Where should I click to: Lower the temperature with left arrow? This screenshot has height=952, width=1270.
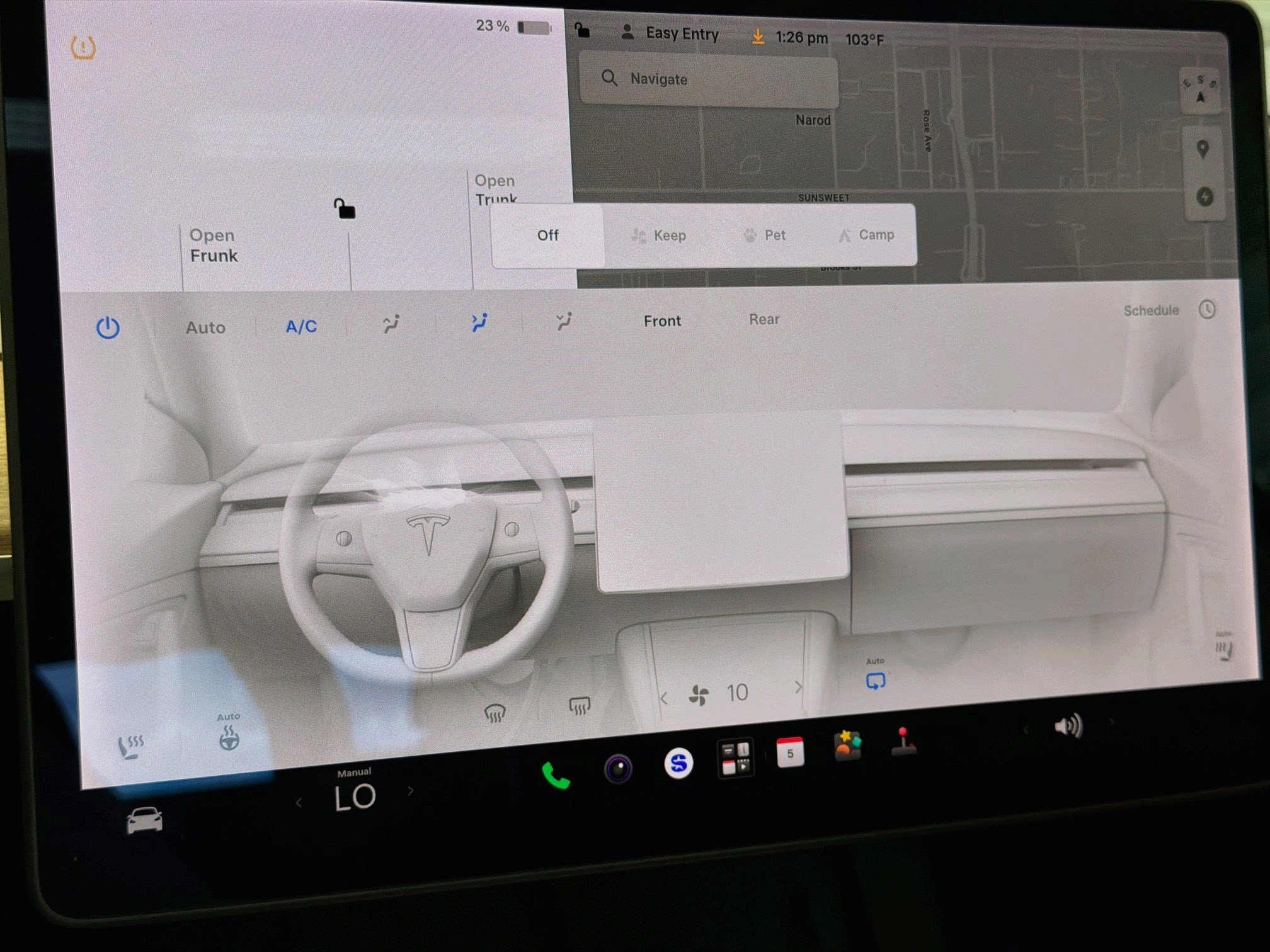click(x=299, y=803)
